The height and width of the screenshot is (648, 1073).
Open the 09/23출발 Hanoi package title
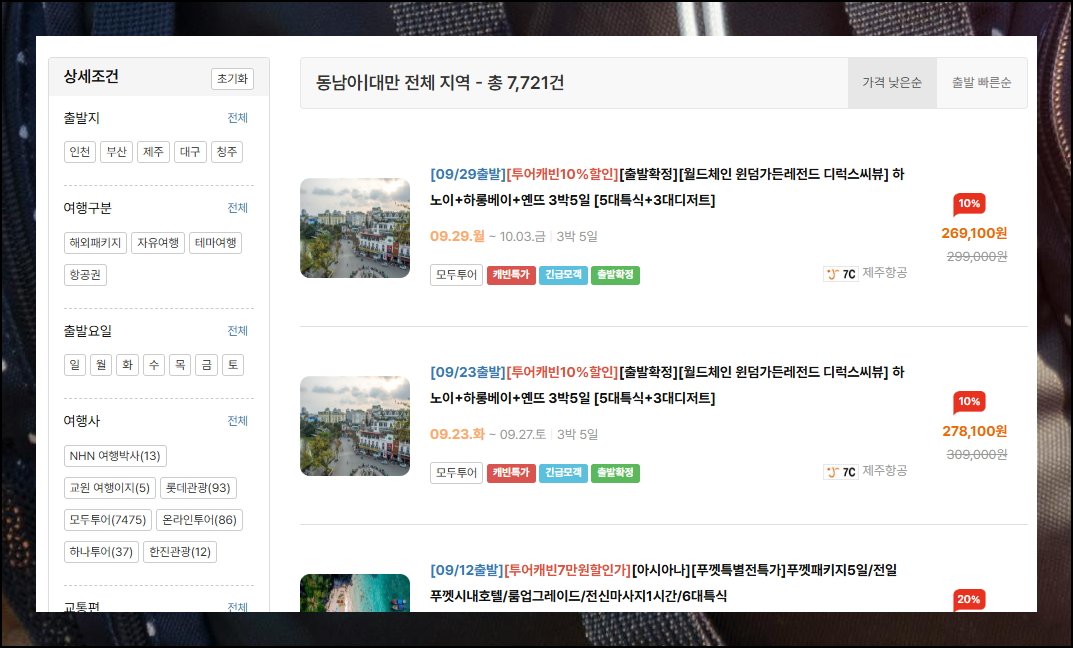667,385
